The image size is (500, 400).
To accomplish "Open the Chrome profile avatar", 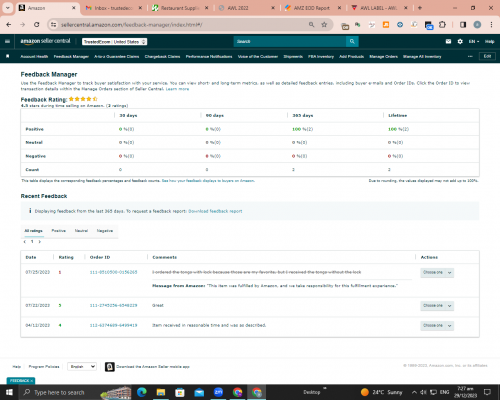I will pyautogui.click(x=477, y=25).
